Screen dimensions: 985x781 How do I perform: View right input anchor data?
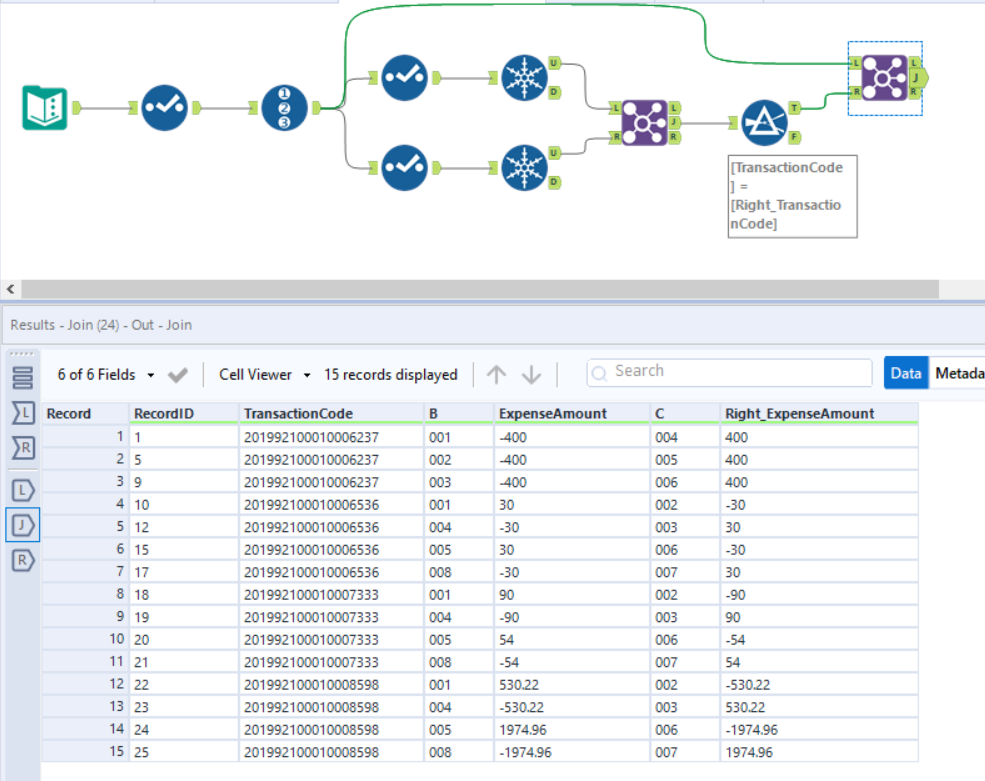23,448
